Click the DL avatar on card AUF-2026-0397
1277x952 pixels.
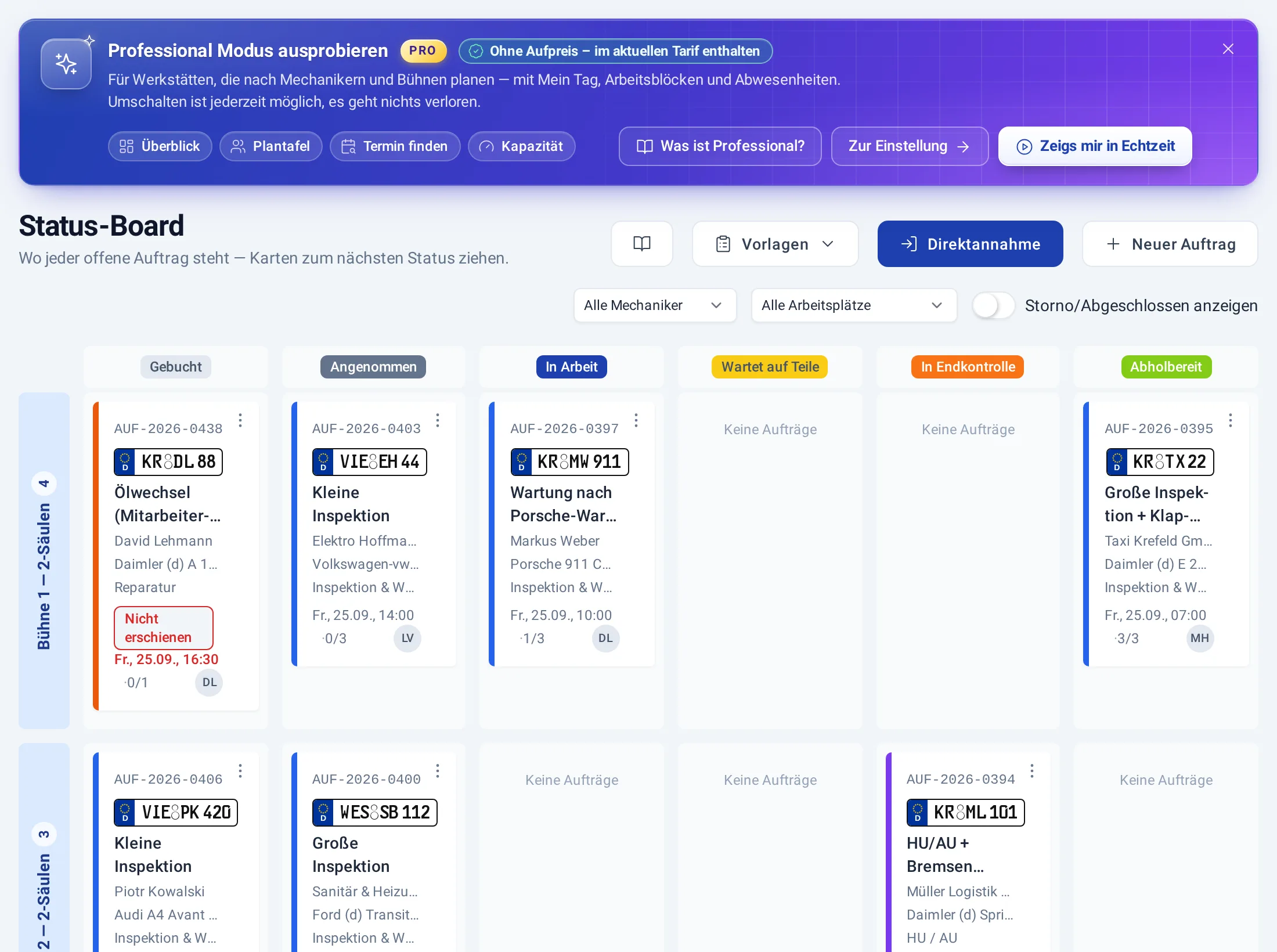point(605,639)
